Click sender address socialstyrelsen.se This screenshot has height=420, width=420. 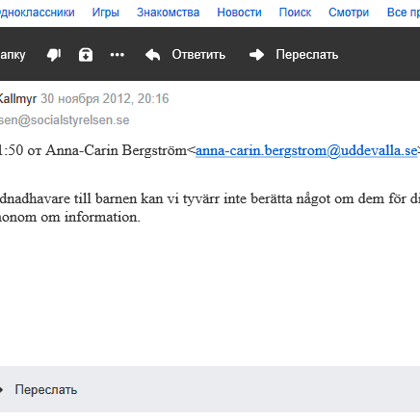pyautogui.click(x=64, y=120)
